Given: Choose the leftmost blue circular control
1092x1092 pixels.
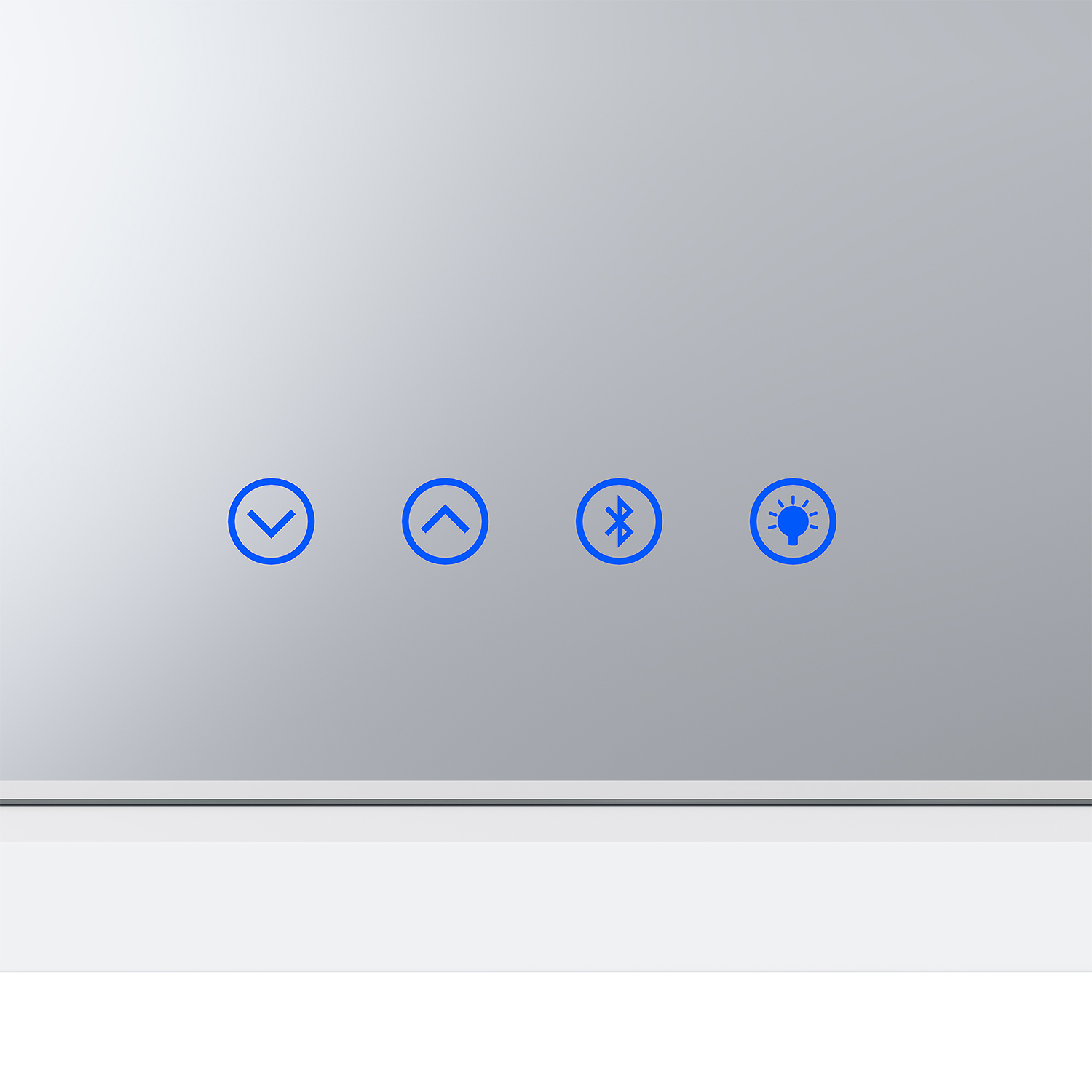Looking at the screenshot, I should tap(271, 521).
